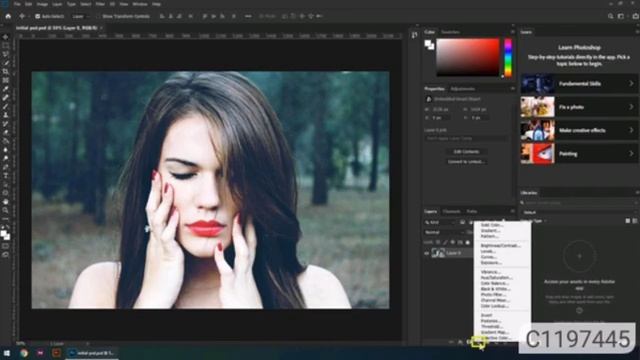Select the Eyedropper tool
This screenshot has width=640, height=360.
tap(5, 89)
